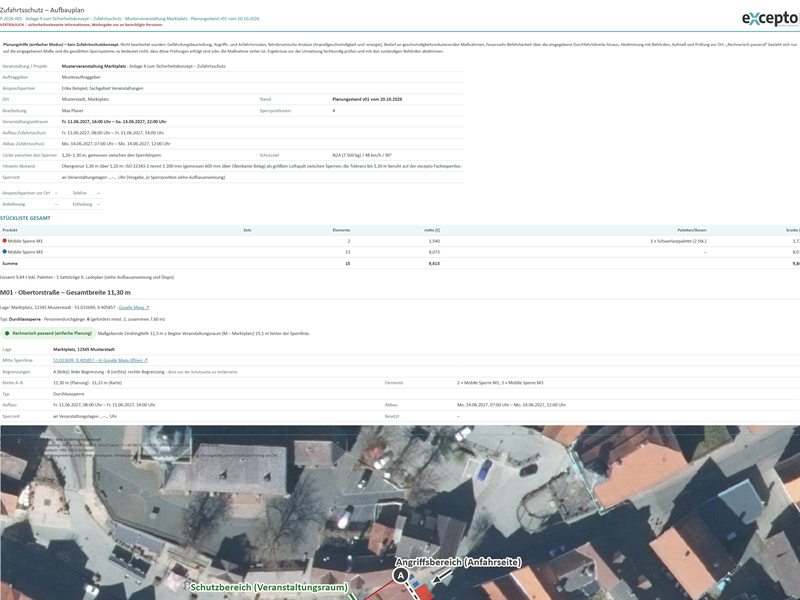Click heading "M01 - Obertorstraße – Gesamtbreite 11,30 m"
Viewport: 800px width, 600px height.
coord(65,292)
